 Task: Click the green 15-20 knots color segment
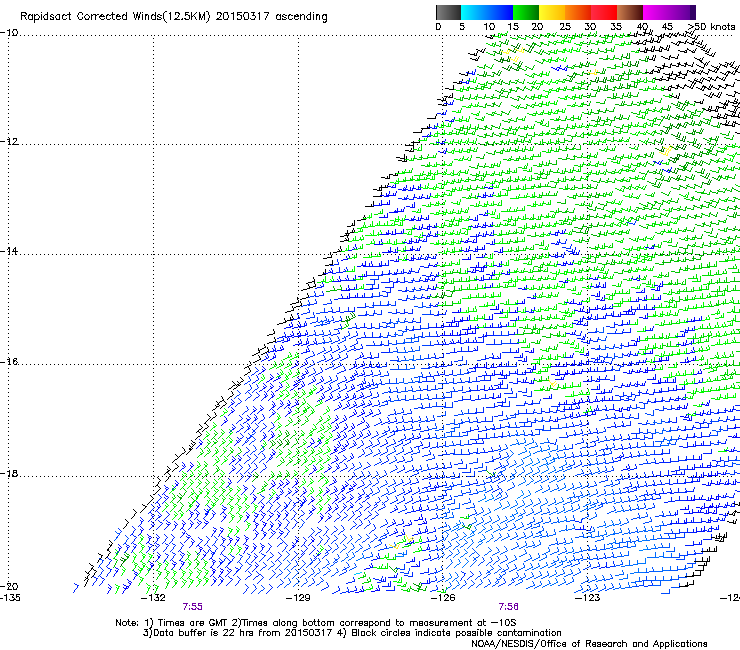tap(526, 12)
